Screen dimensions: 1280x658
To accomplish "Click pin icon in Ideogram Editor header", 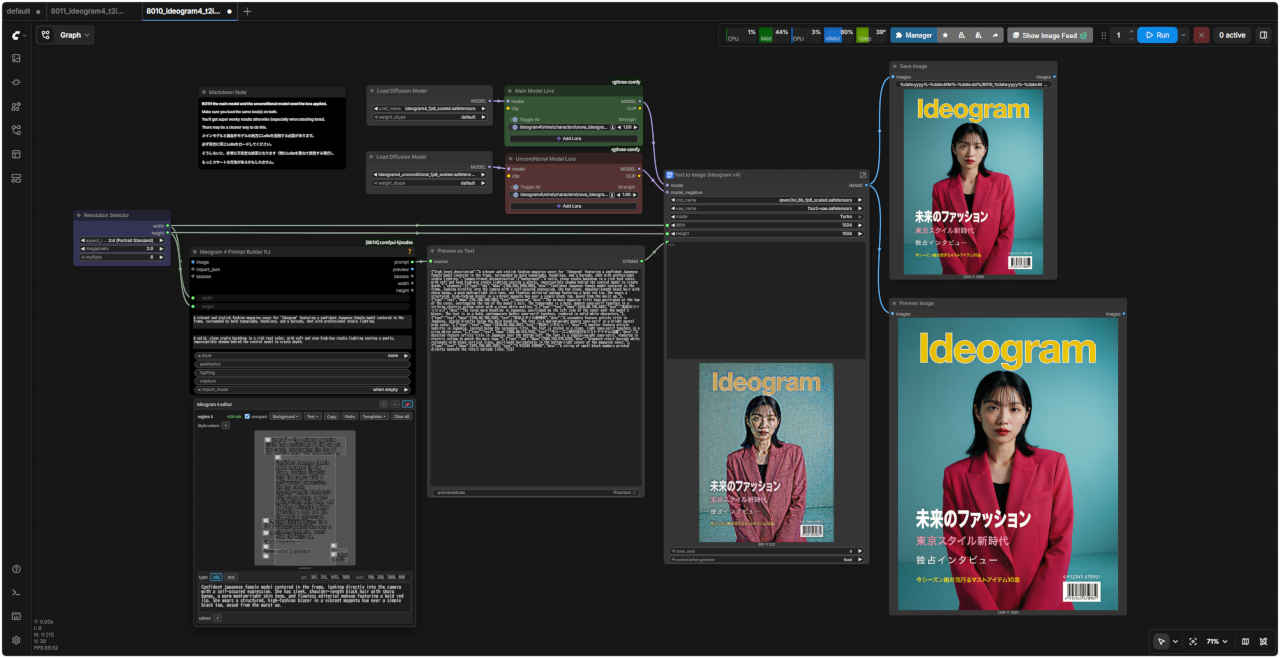I will (407, 404).
